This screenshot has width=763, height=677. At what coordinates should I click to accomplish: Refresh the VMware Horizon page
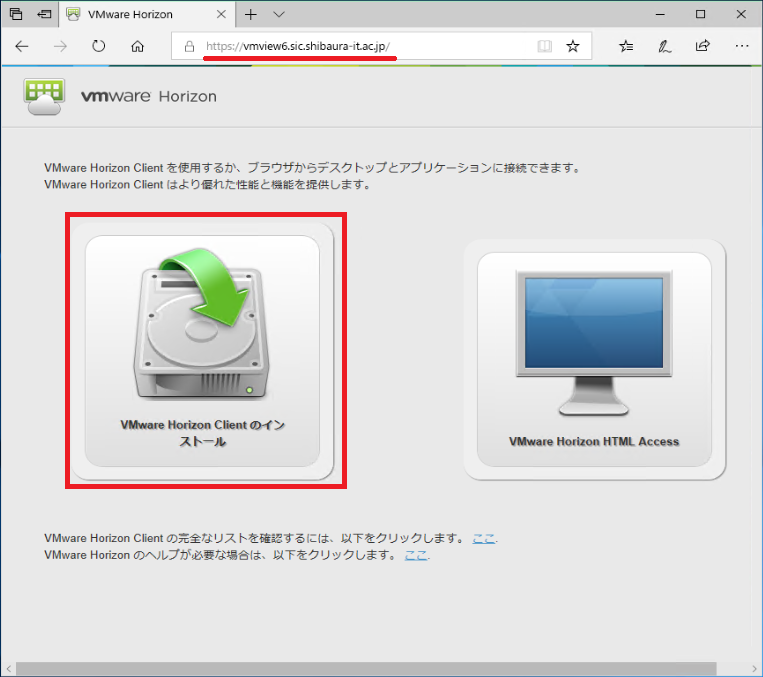(99, 46)
